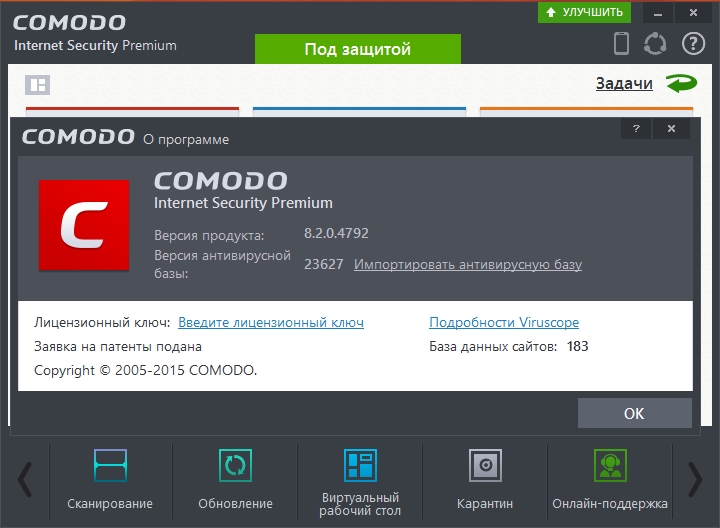Click the red Comodo logo in About dialog
Image resolution: width=720 pixels, height=528 pixels.
pos(84,225)
